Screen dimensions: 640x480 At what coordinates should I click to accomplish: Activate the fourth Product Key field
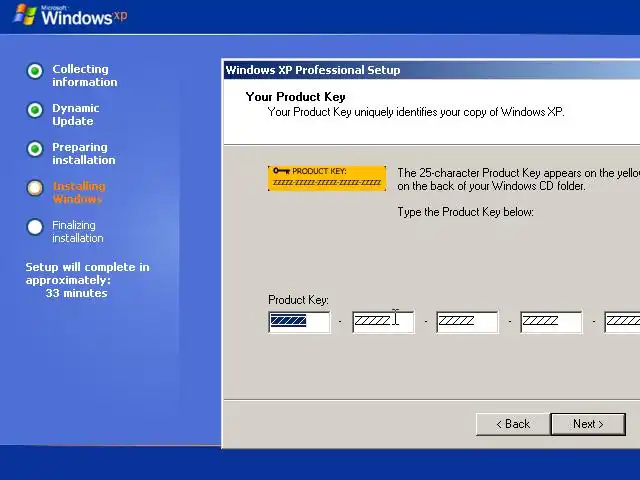551,322
